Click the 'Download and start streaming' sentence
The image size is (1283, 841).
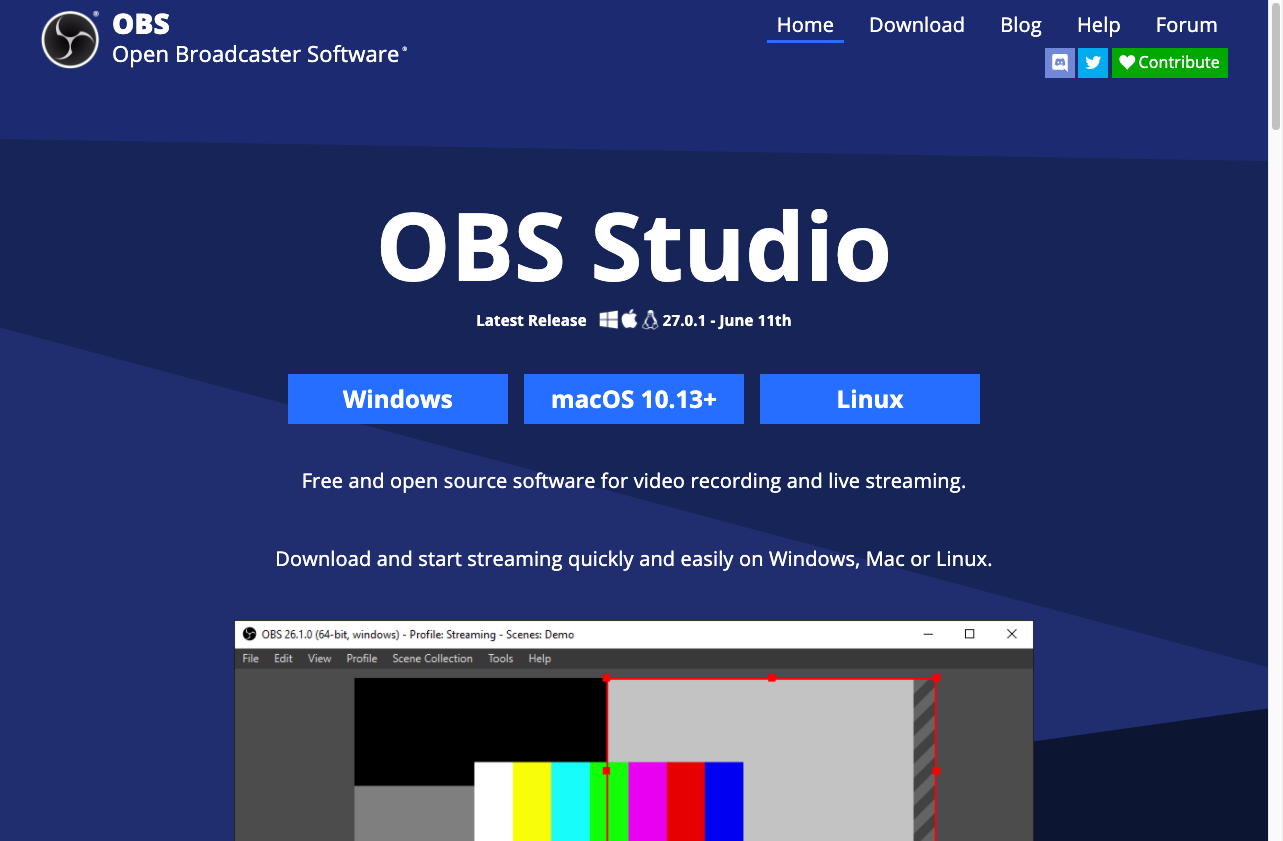pyautogui.click(x=634, y=559)
